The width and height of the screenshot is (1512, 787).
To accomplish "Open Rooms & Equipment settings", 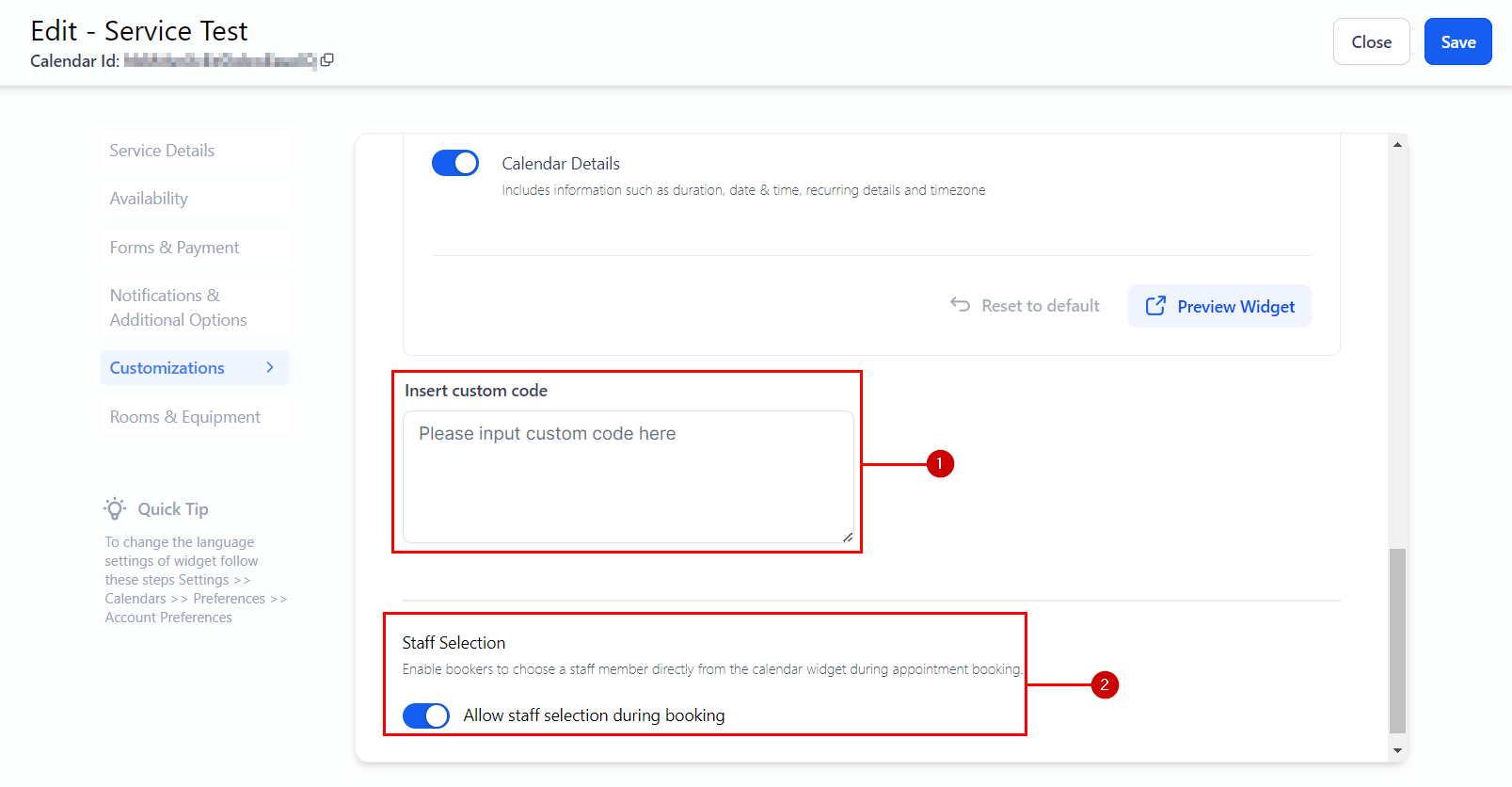I will 184,417.
